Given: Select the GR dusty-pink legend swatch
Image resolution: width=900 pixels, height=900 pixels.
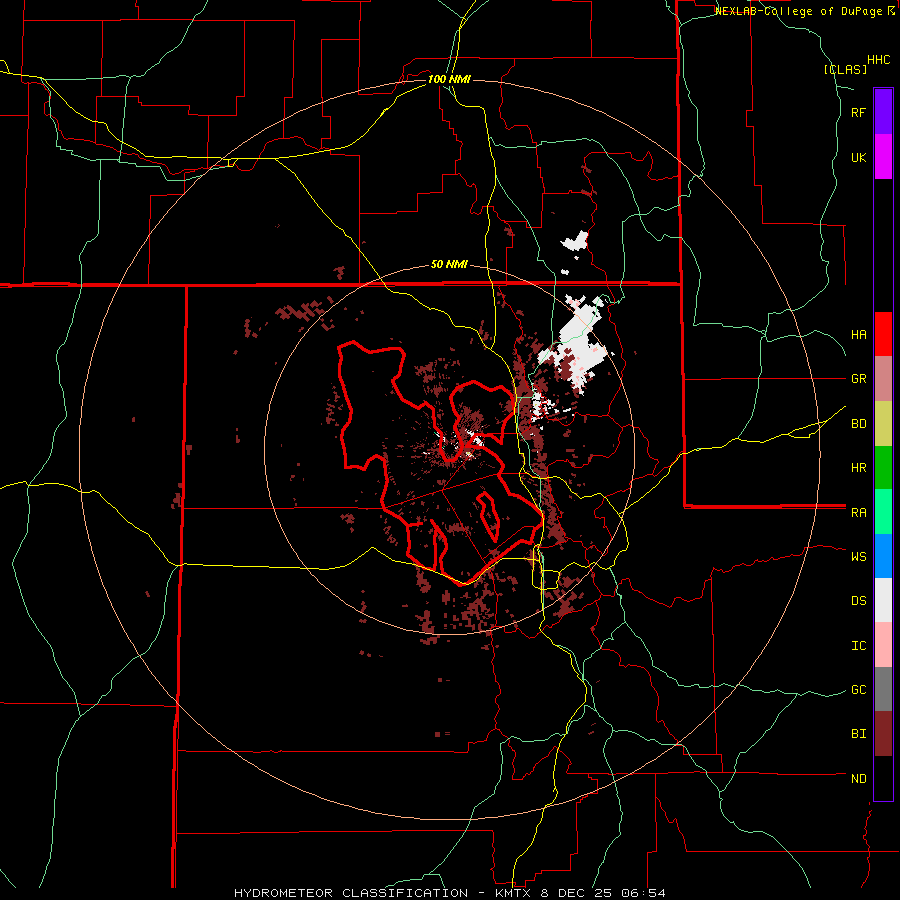Looking at the screenshot, I should point(883,379).
